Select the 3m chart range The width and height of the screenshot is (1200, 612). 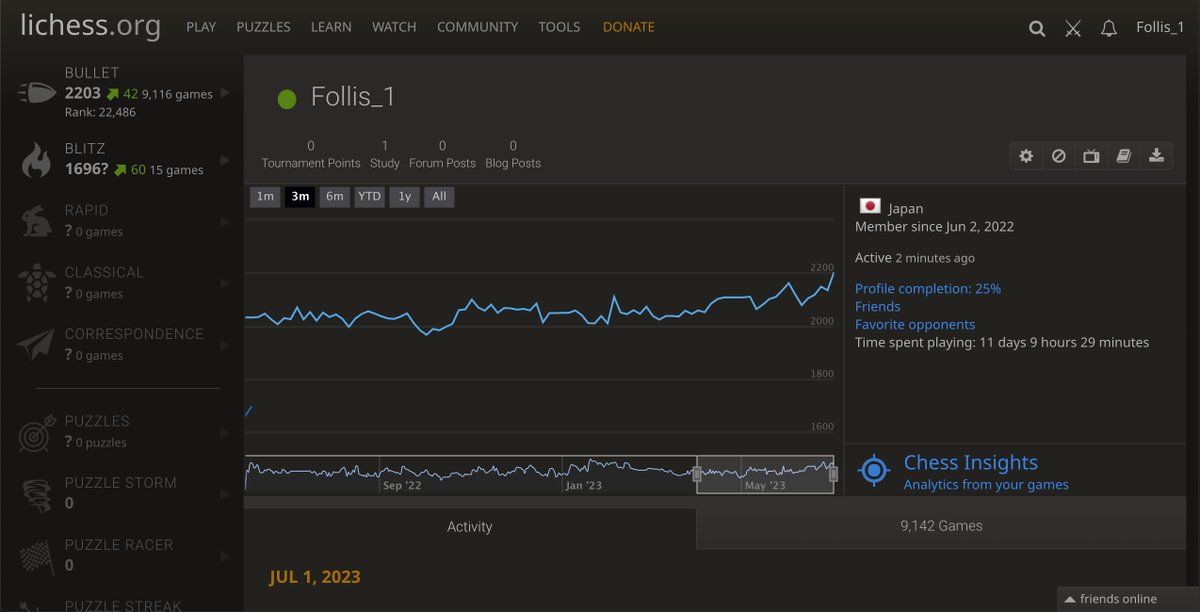click(300, 197)
